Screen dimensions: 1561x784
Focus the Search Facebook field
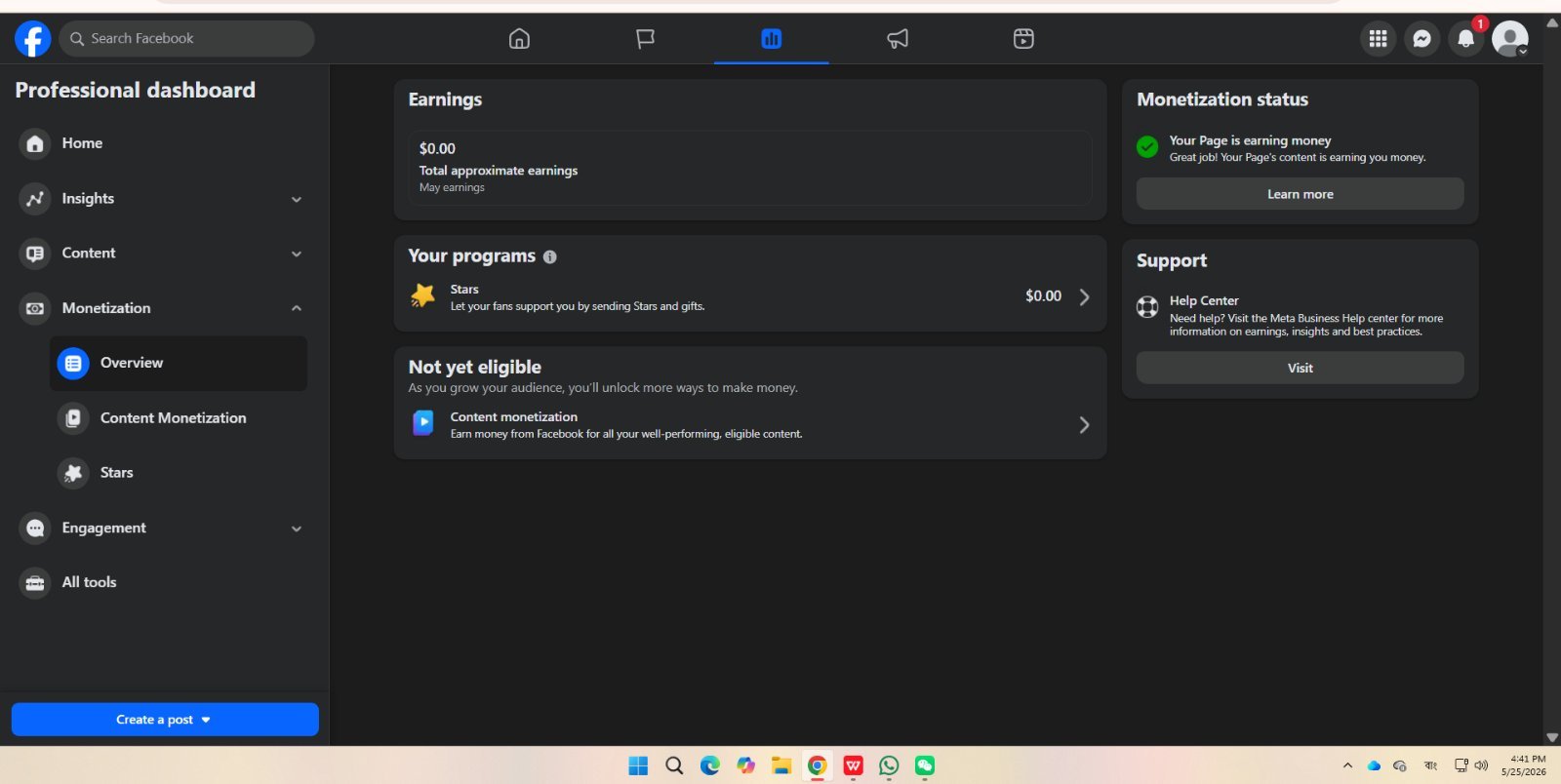(186, 39)
